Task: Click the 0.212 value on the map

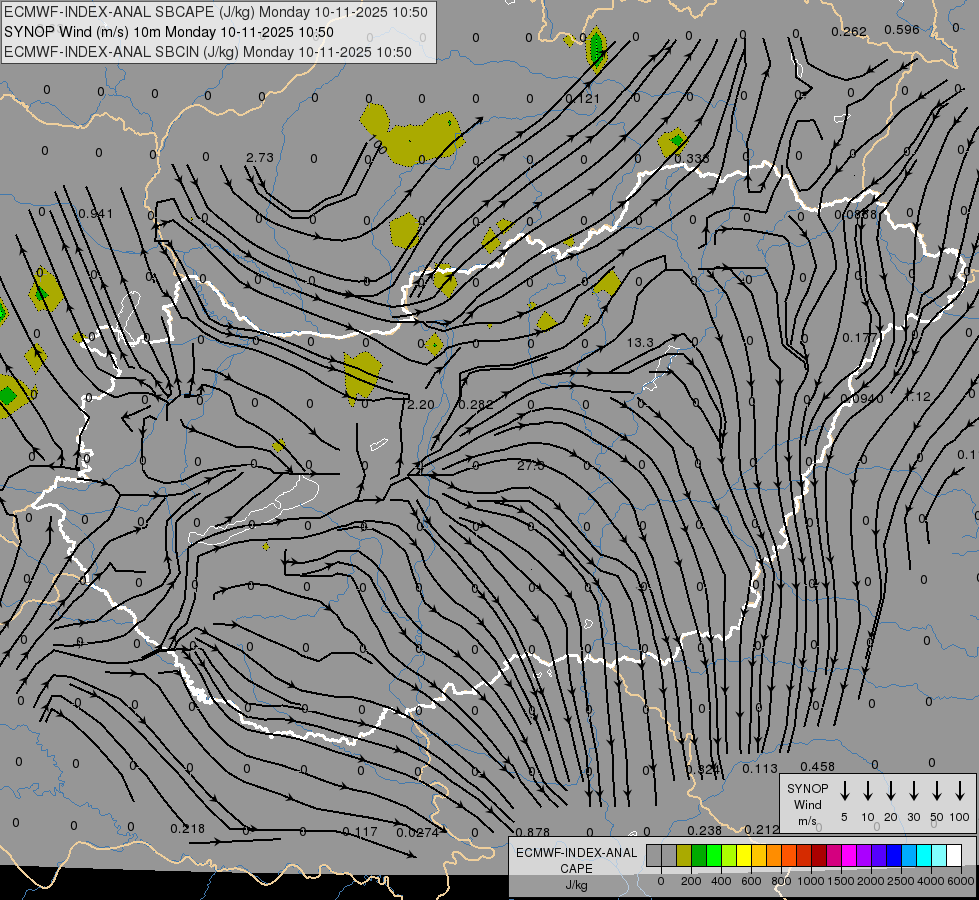Action: coord(762,829)
